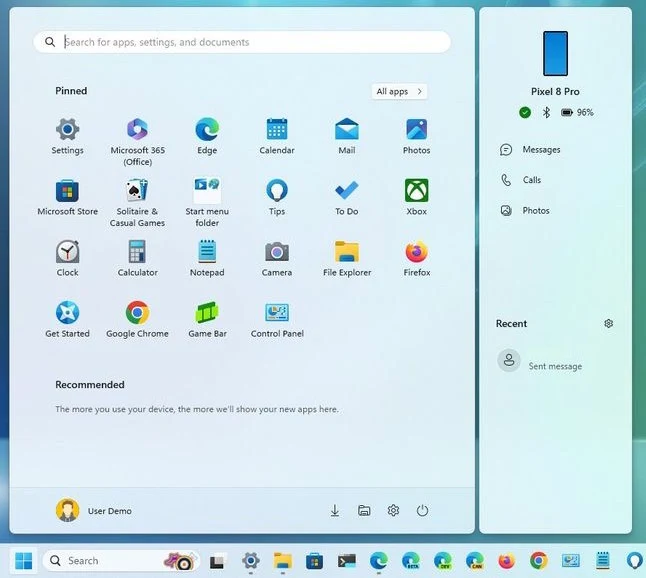
Task: Launch pinned Firefox
Action: 417,259
